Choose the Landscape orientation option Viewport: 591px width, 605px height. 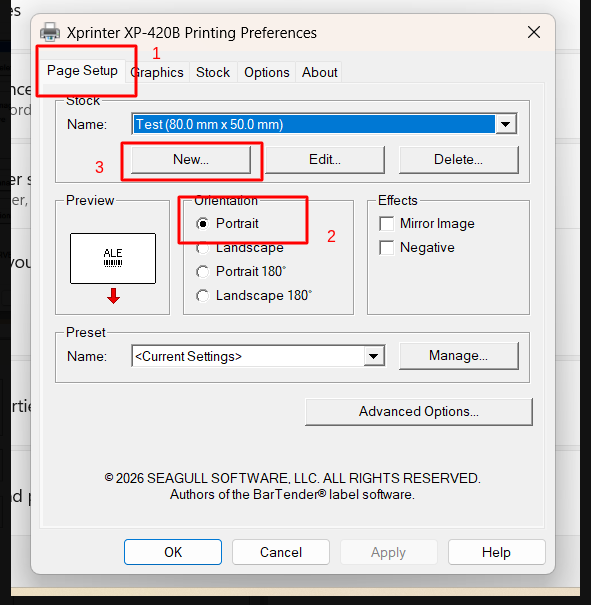click(x=202, y=248)
